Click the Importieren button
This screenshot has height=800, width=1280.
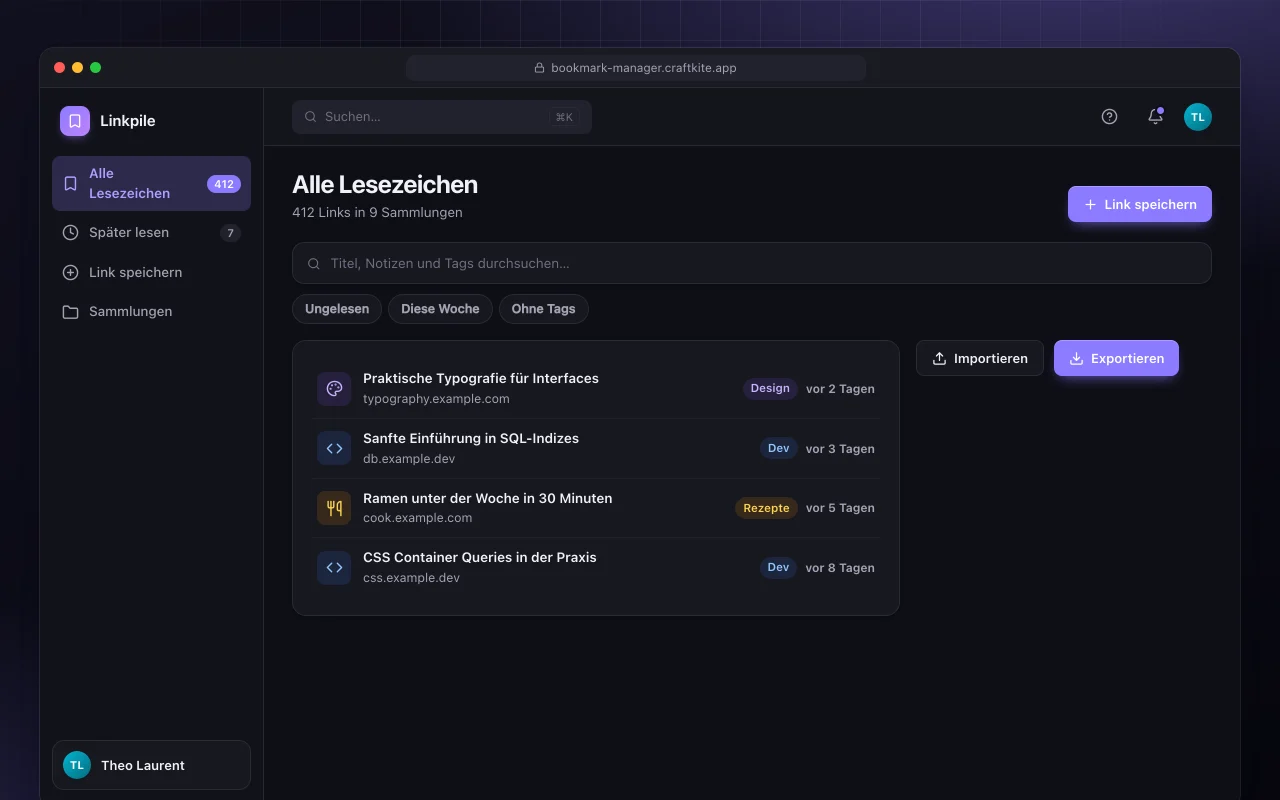point(980,358)
